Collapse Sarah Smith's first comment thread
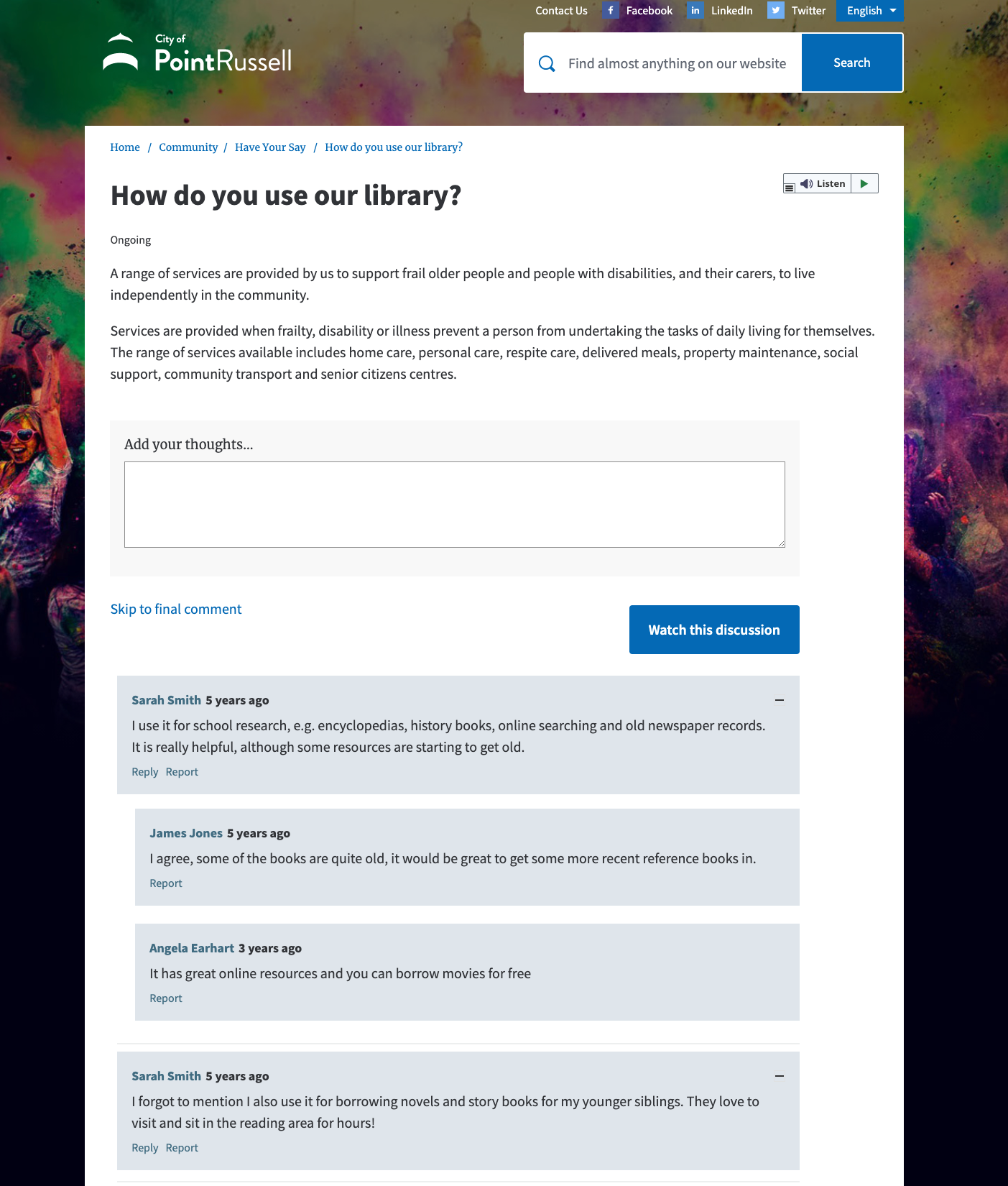 click(780, 700)
